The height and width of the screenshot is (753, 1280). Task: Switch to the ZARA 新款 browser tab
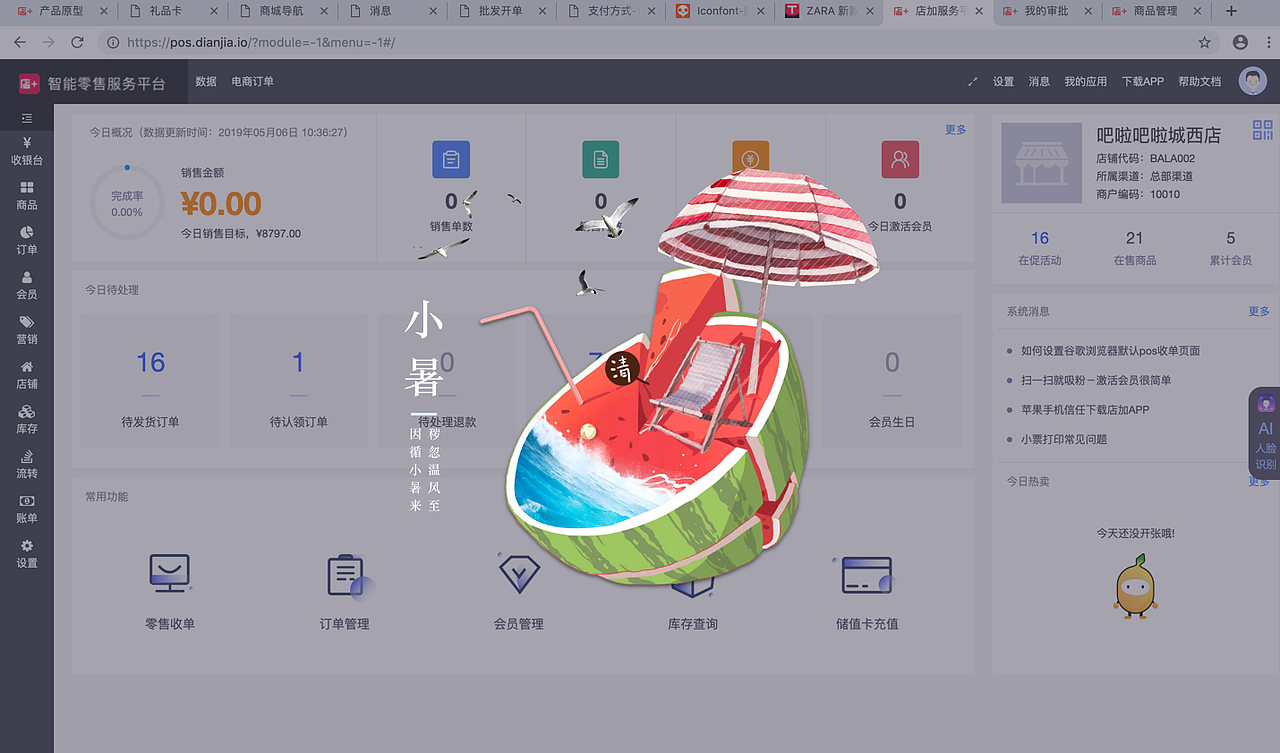click(830, 11)
